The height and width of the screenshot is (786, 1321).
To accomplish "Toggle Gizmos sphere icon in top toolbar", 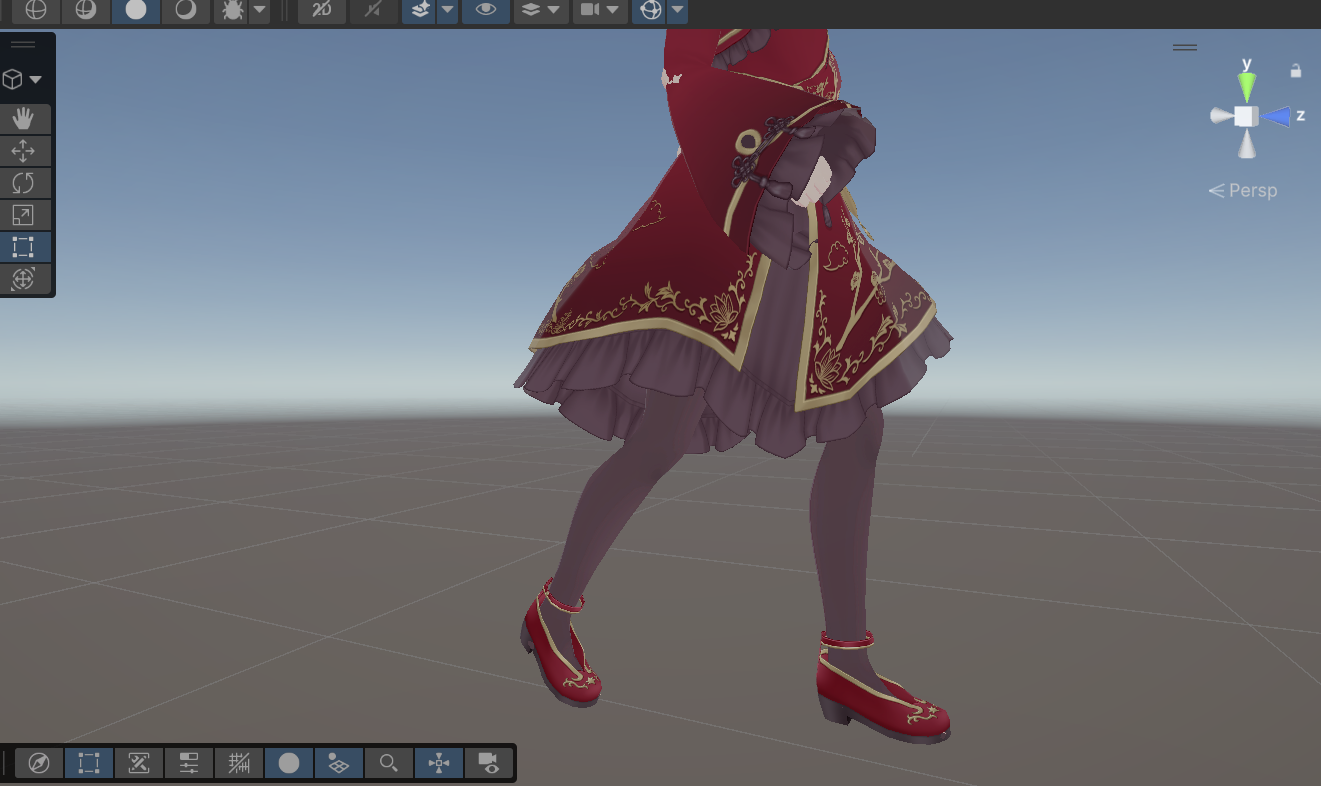I will 651,10.
